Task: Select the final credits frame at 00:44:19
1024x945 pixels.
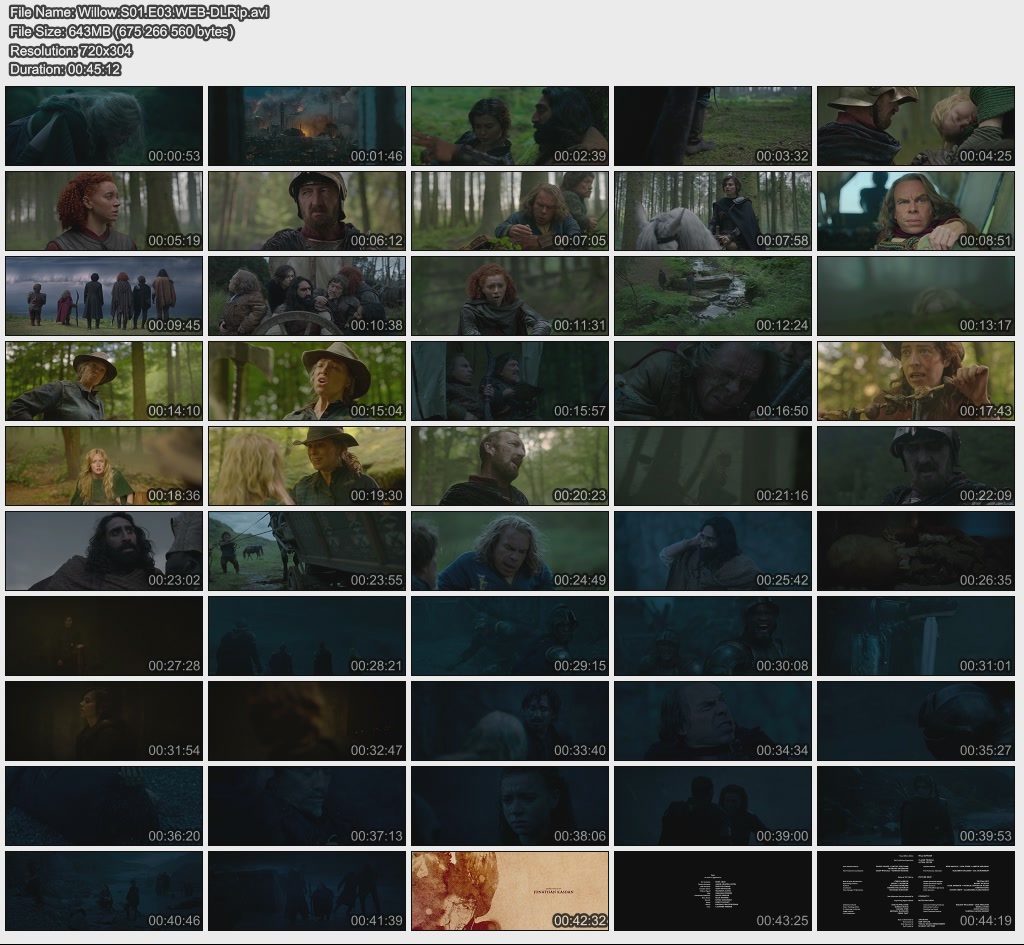Action: (916, 891)
